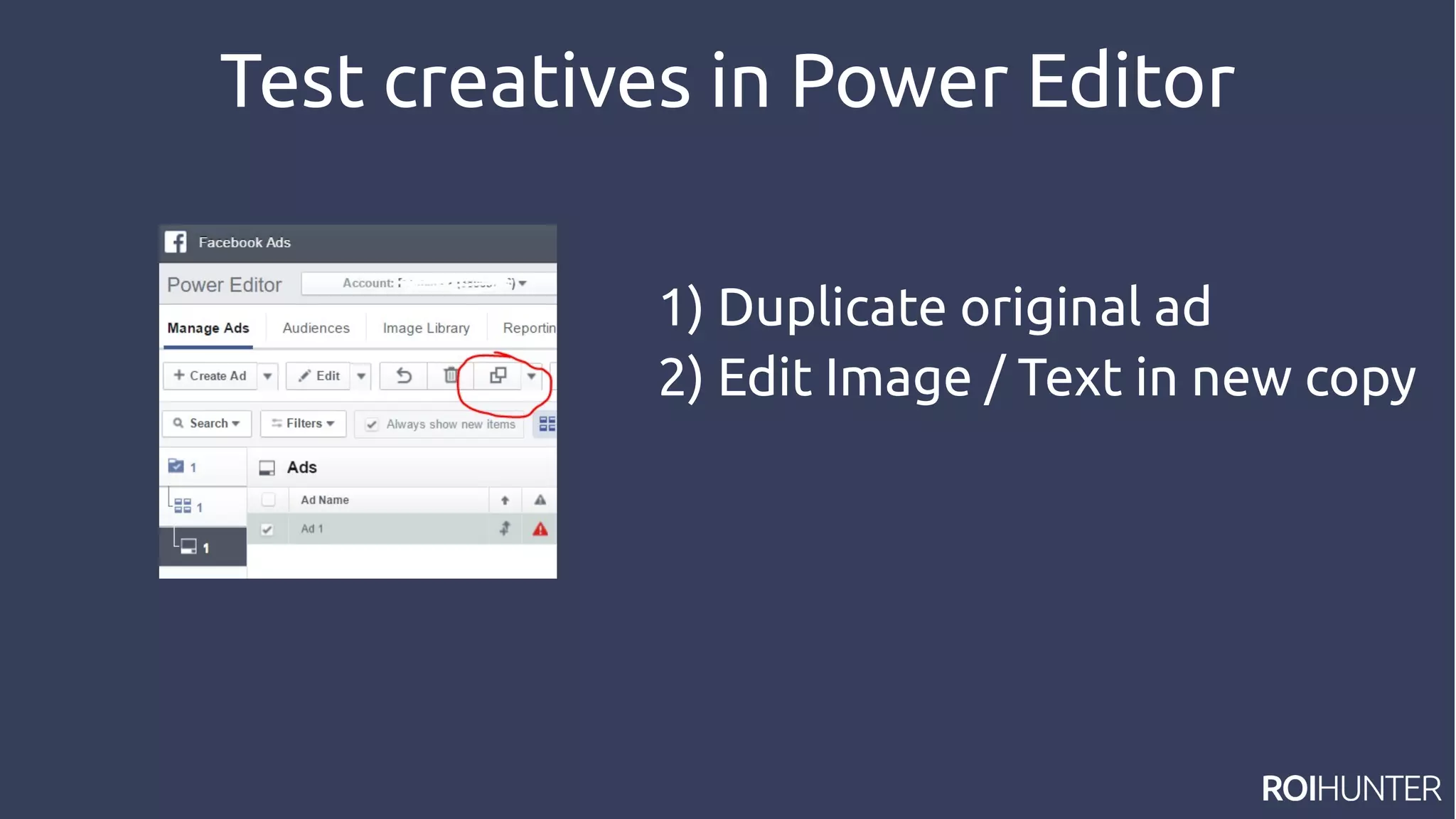Click the ad sets grid icon in sidebar
The image size is (1456, 819).
[183, 505]
